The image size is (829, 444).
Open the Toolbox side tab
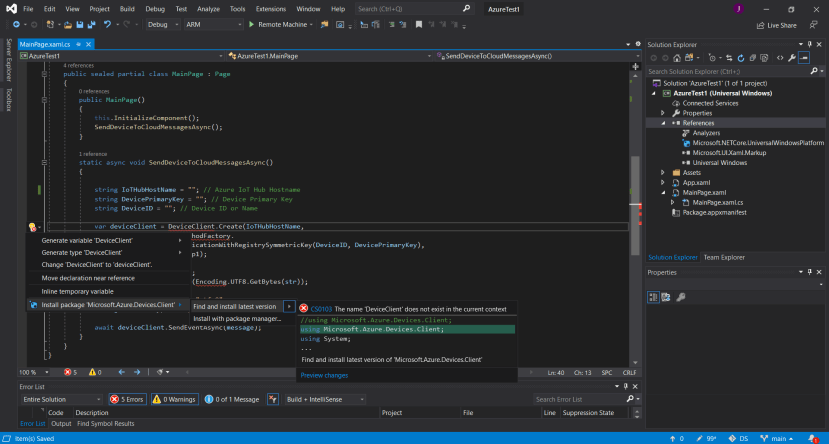click(8, 100)
